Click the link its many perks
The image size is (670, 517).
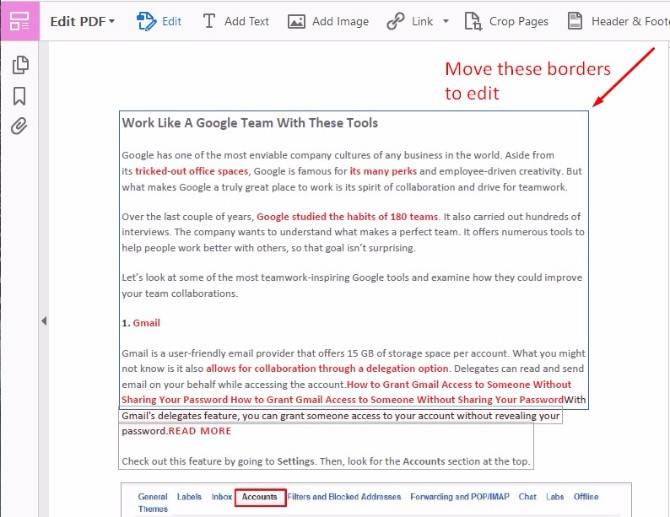coord(383,171)
